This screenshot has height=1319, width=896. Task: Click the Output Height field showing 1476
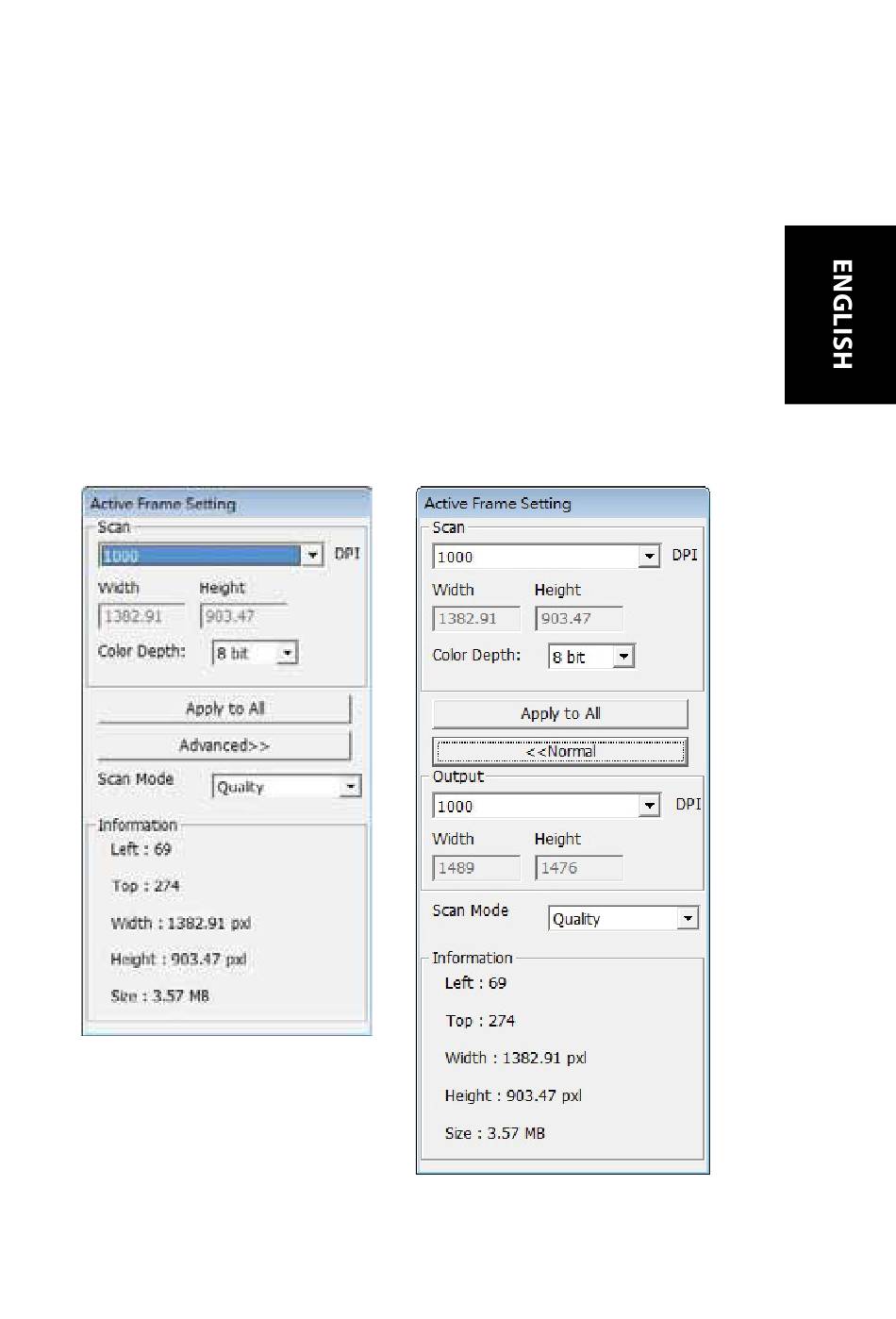[x=578, y=868]
